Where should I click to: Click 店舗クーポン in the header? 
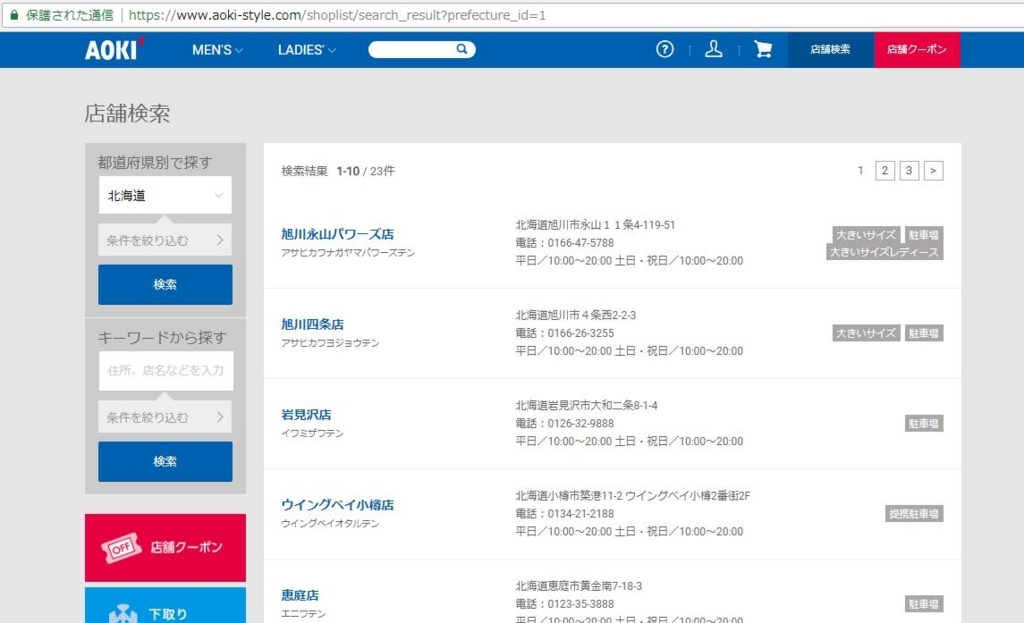point(917,50)
